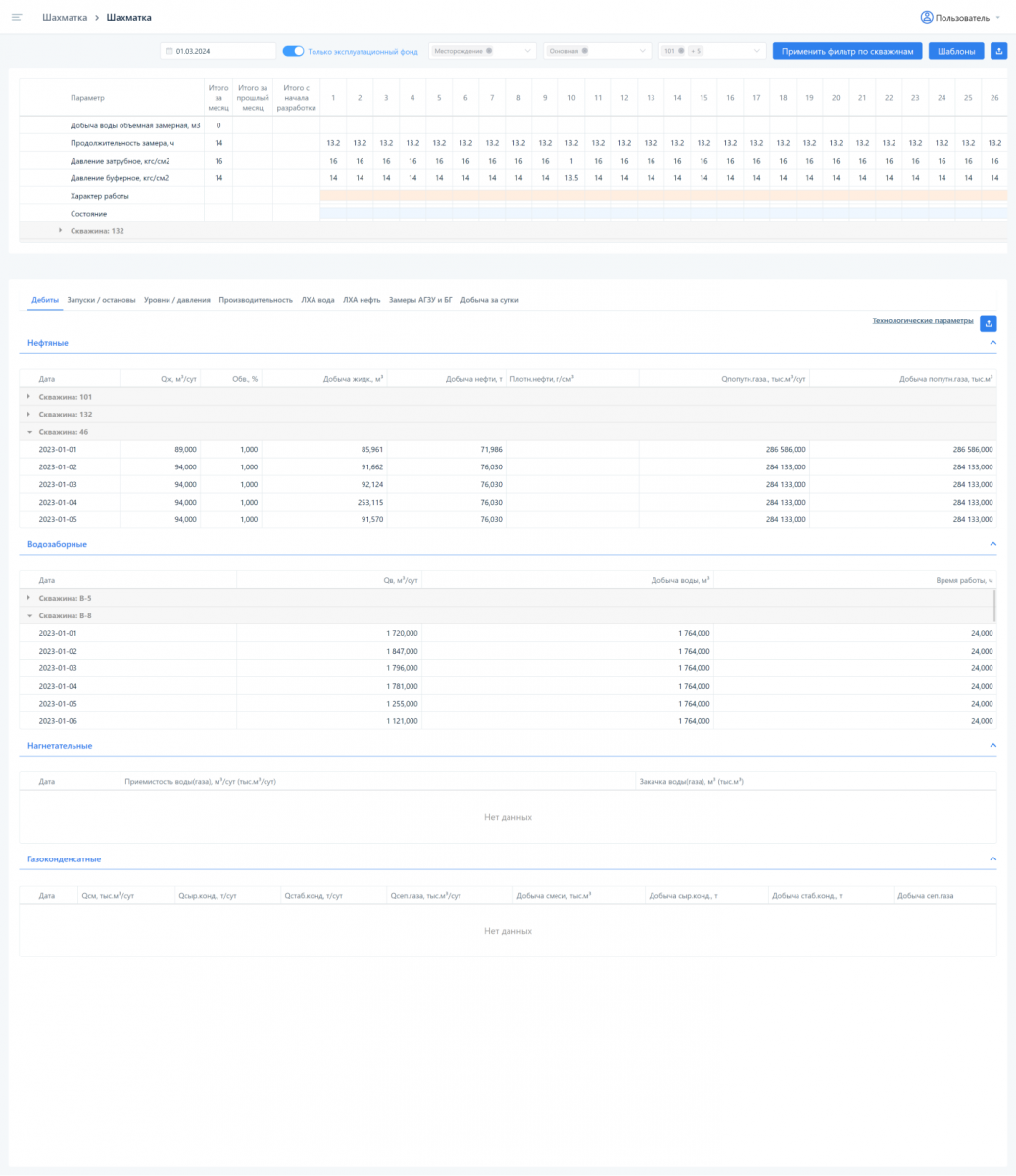Open the wells multi-select dropdown
This screenshot has height=1176, width=1016.
[x=757, y=51]
